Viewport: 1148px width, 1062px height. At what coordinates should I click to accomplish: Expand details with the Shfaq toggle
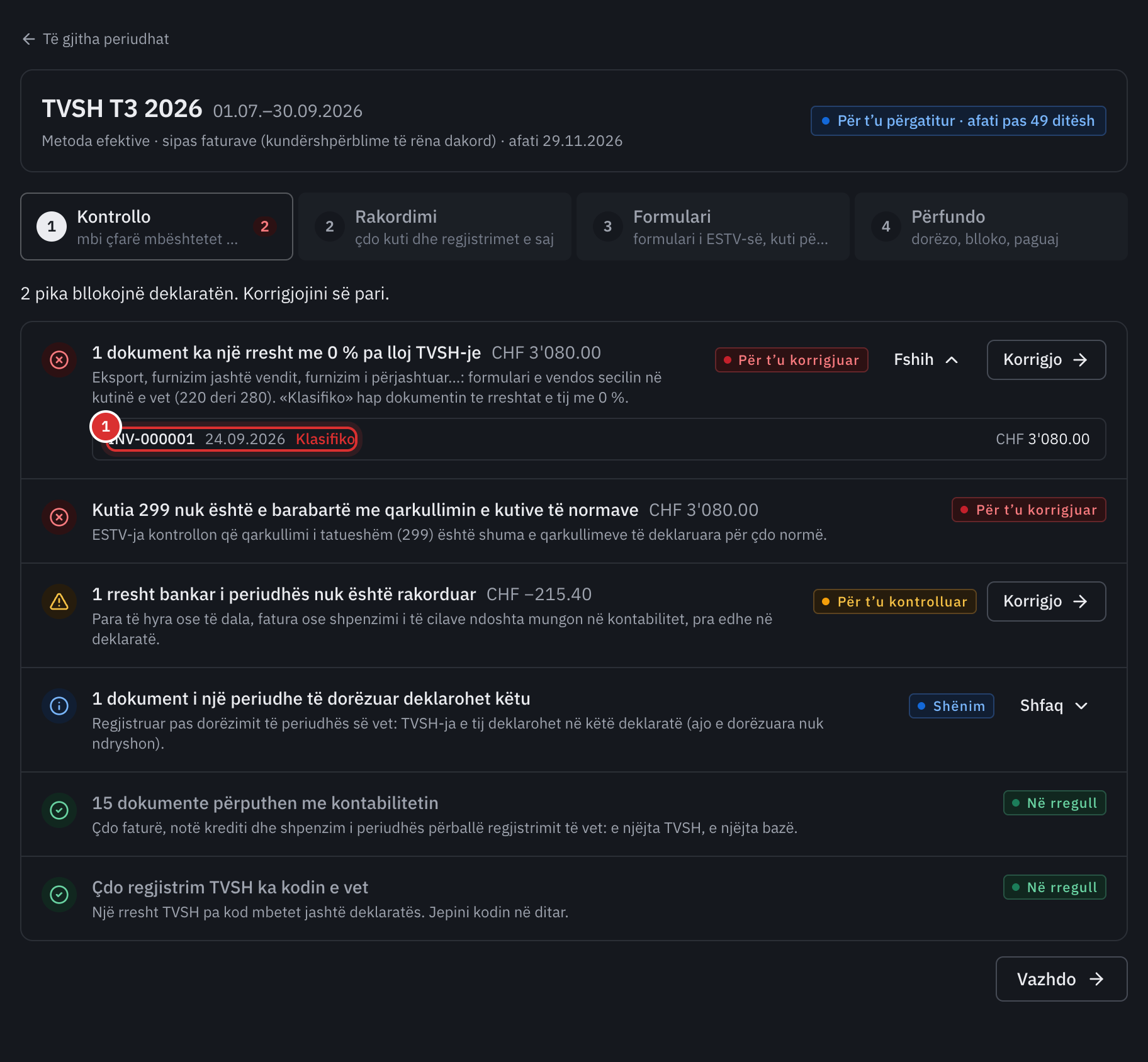1054,706
